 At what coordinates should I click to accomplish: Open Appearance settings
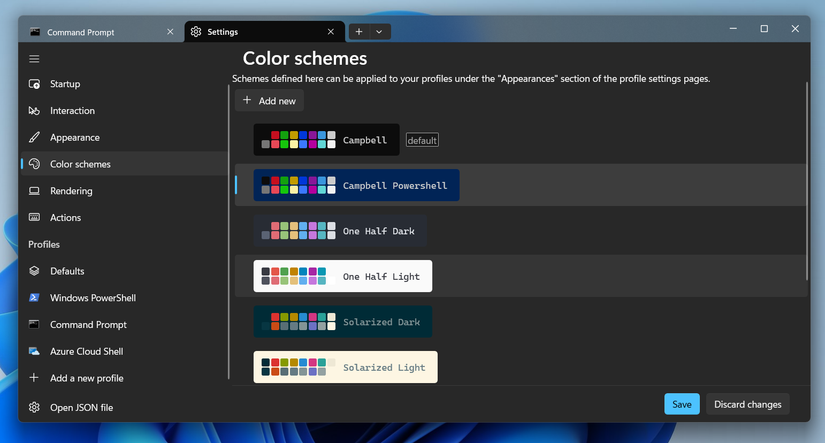(x=125, y=137)
